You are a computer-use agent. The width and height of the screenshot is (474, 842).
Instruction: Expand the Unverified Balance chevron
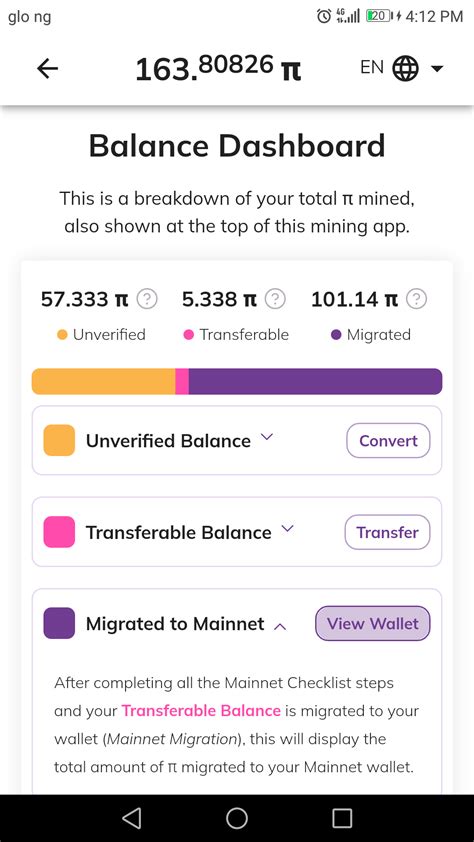266,437
